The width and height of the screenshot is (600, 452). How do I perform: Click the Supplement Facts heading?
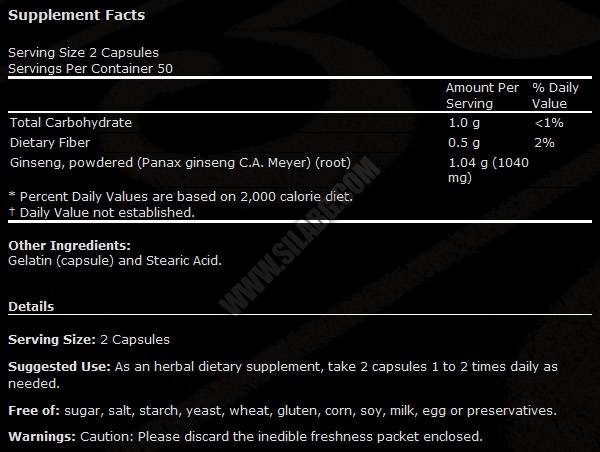77,15
